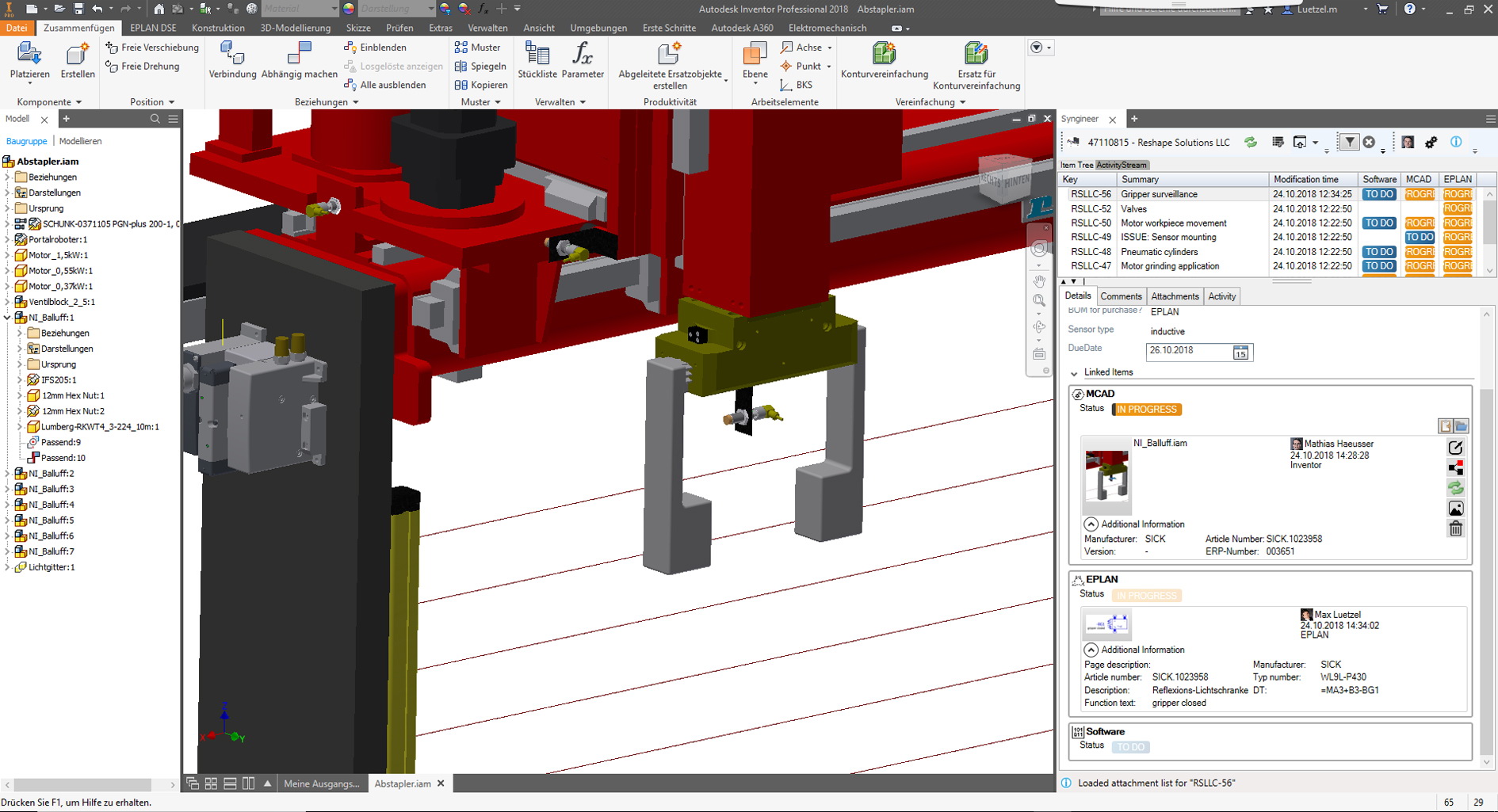Collapse the Linked Items section
This screenshot has height=812, width=1498.
pos(1074,373)
